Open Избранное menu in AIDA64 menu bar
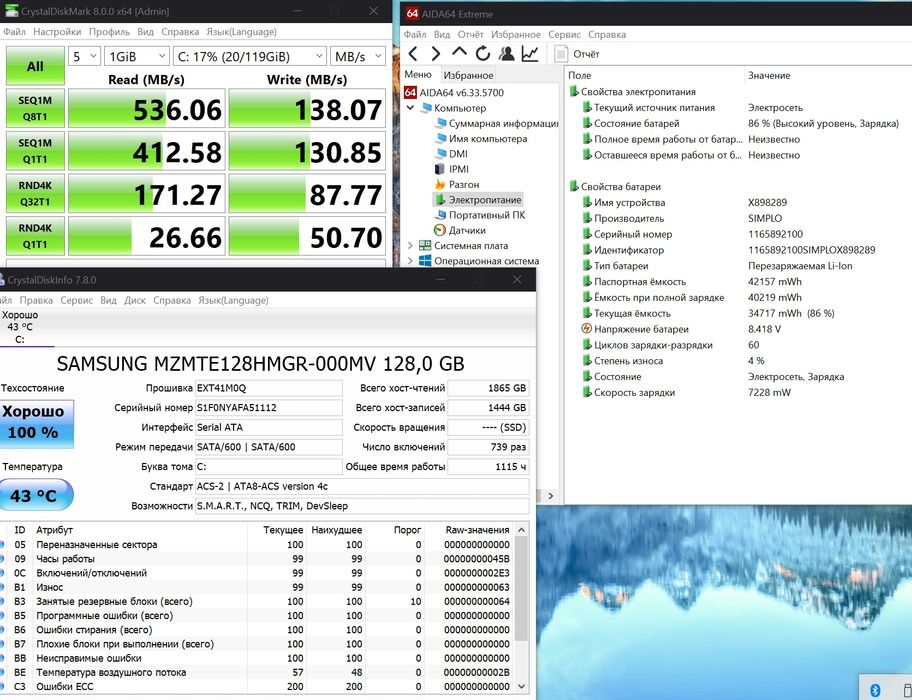The height and width of the screenshot is (700, 912). pos(515,34)
